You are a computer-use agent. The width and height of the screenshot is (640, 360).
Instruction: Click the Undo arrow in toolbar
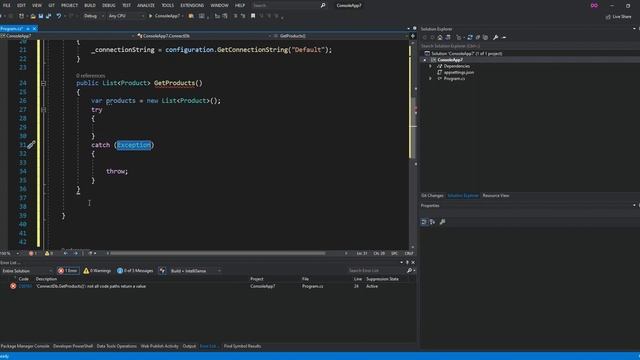click(59, 16)
